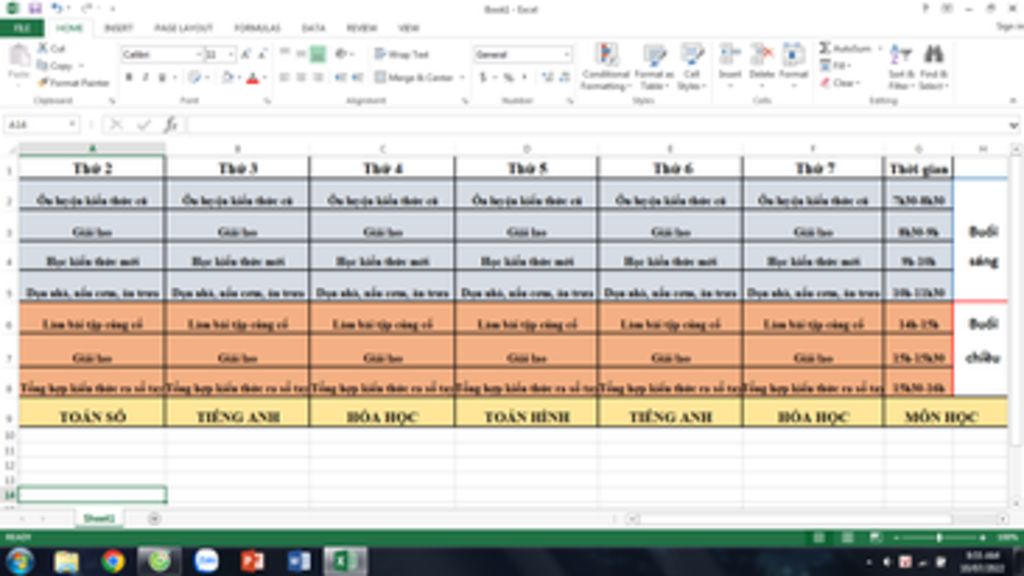Open the FILE tab
The image size is (1024, 576).
(22, 28)
